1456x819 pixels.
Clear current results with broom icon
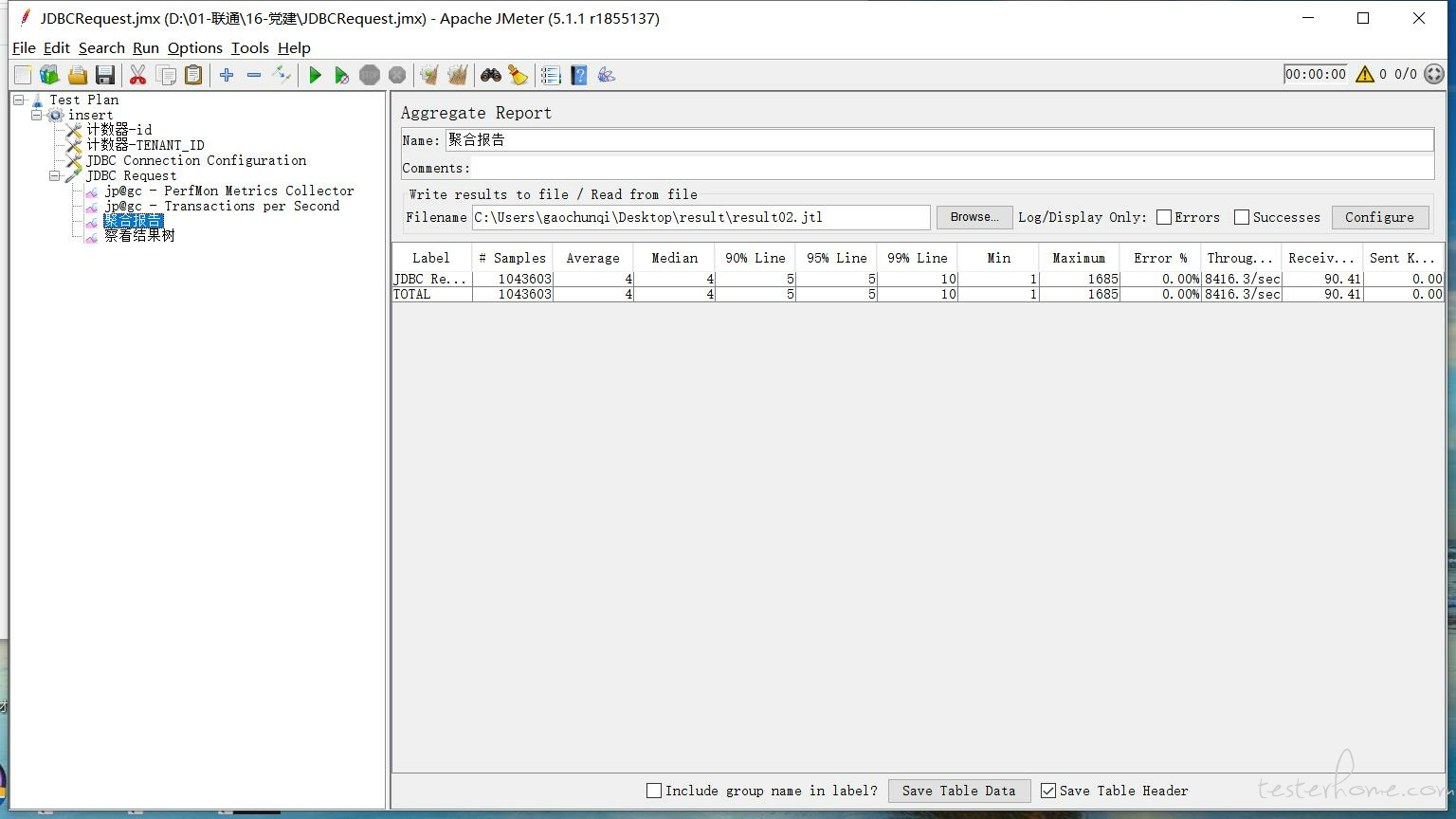point(429,75)
